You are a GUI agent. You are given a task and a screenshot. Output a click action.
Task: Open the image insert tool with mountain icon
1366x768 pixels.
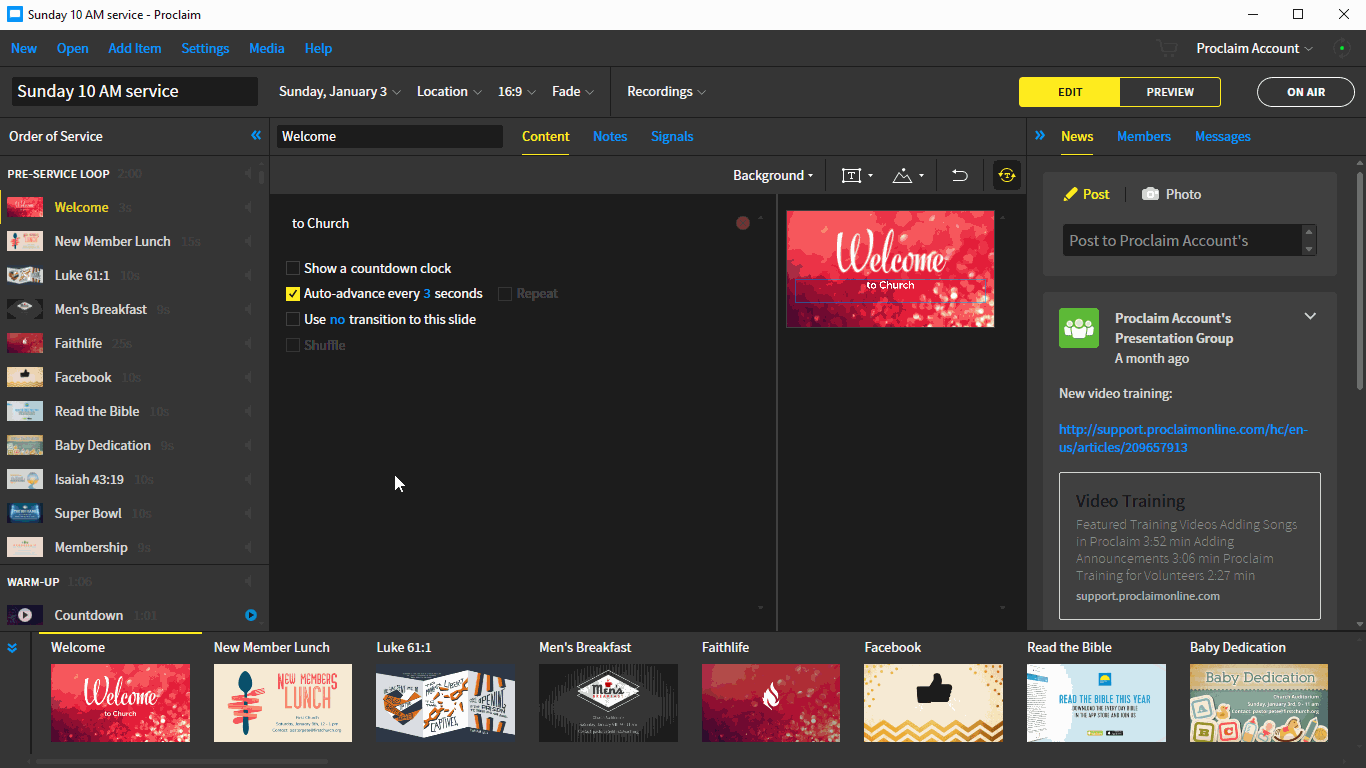click(x=908, y=175)
